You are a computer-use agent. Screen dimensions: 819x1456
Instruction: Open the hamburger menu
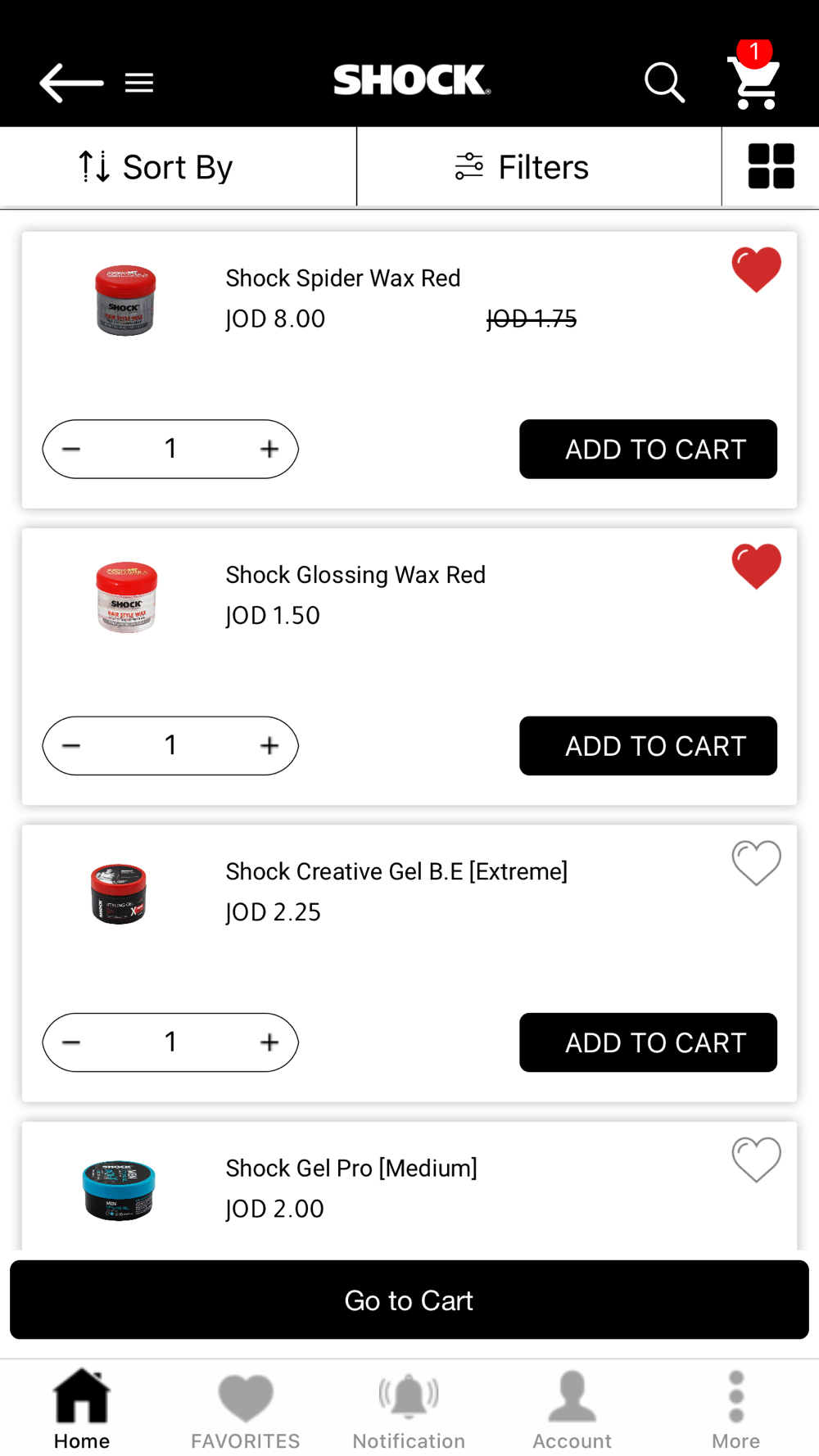139,83
